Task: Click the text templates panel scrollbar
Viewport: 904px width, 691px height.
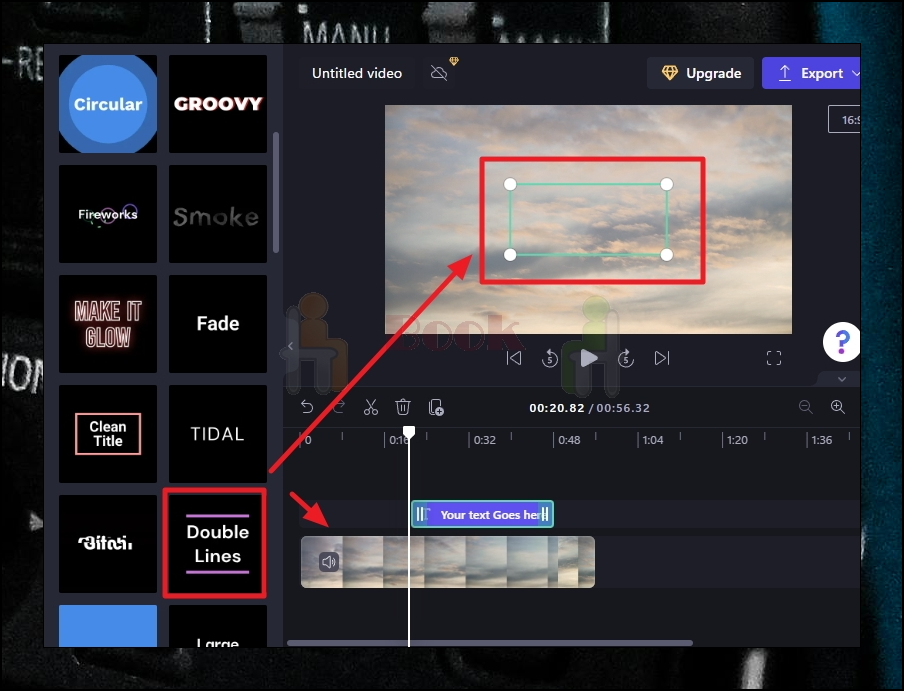Action: tap(276, 192)
